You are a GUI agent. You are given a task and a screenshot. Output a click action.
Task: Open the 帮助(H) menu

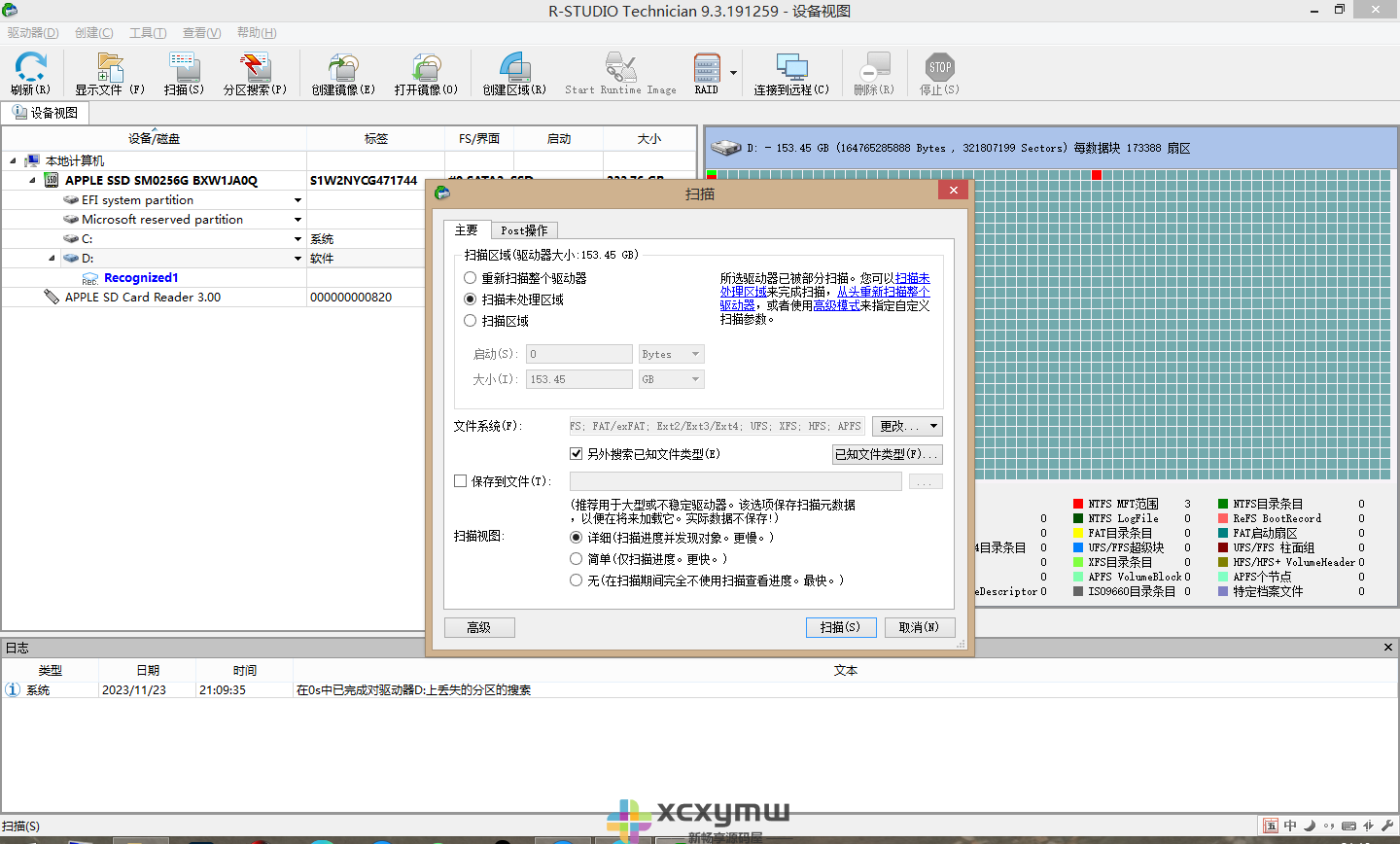[x=257, y=32]
